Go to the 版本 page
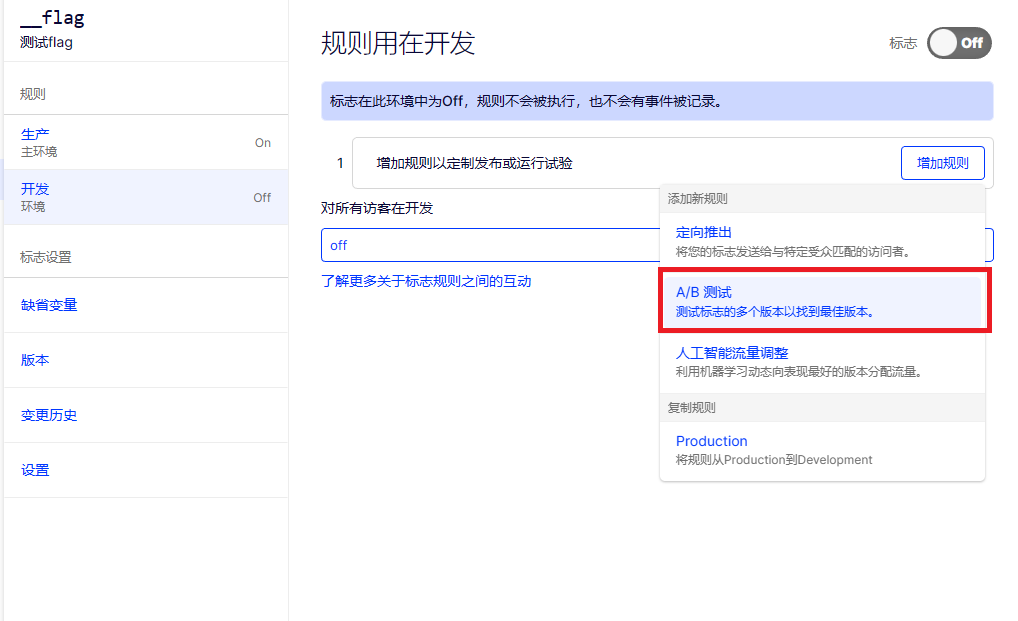This screenshot has height=621, width=1018. point(35,360)
